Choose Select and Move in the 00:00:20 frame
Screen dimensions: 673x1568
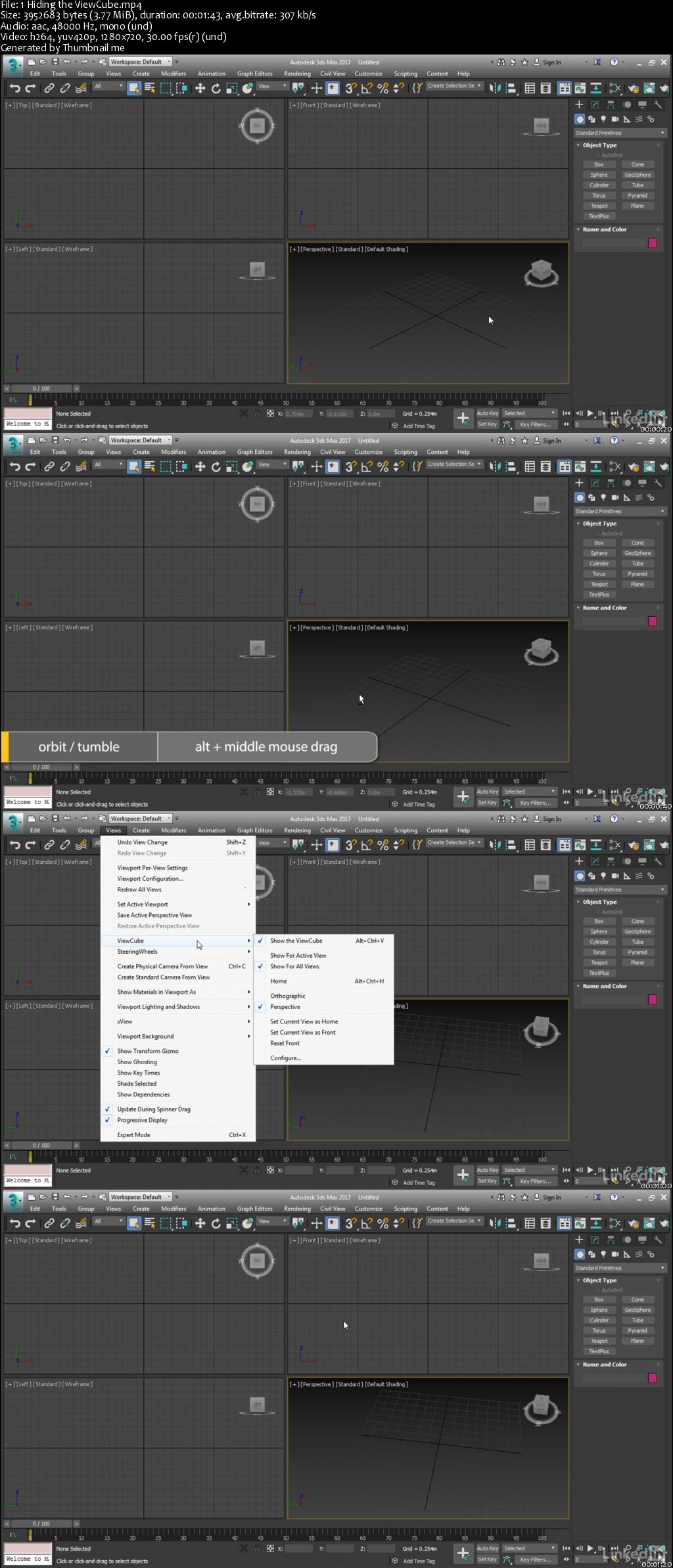pyautogui.click(x=200, y=88)
